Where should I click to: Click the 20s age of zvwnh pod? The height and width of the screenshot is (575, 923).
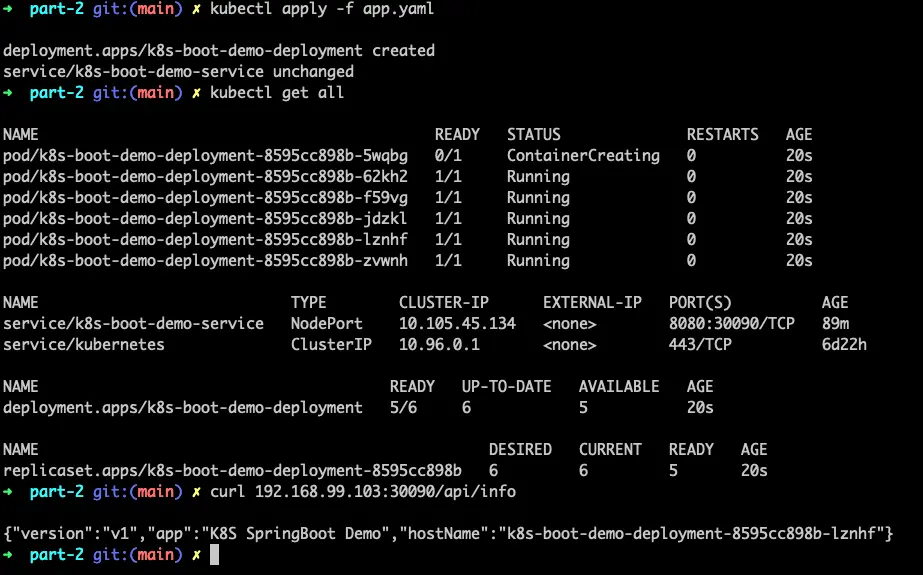[x=799, y=261]
